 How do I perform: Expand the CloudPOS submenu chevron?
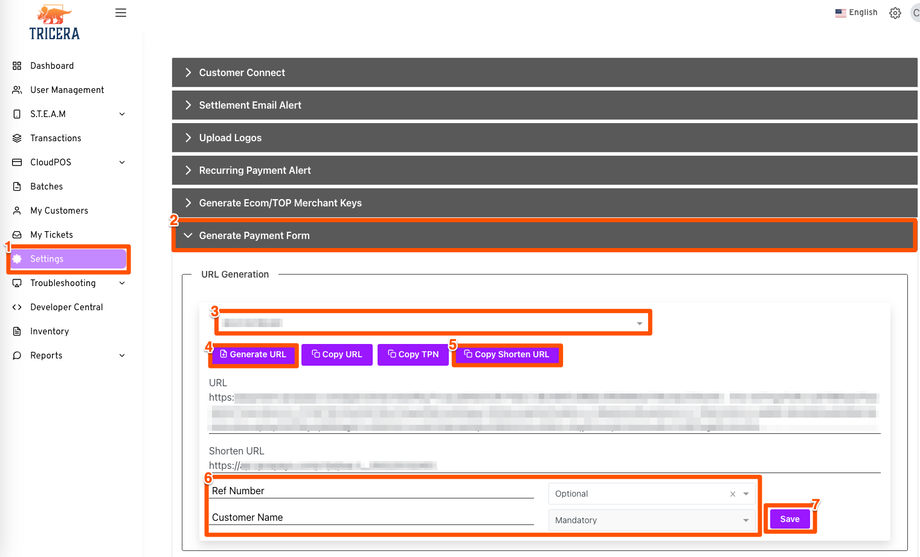(x=122, y=162)
